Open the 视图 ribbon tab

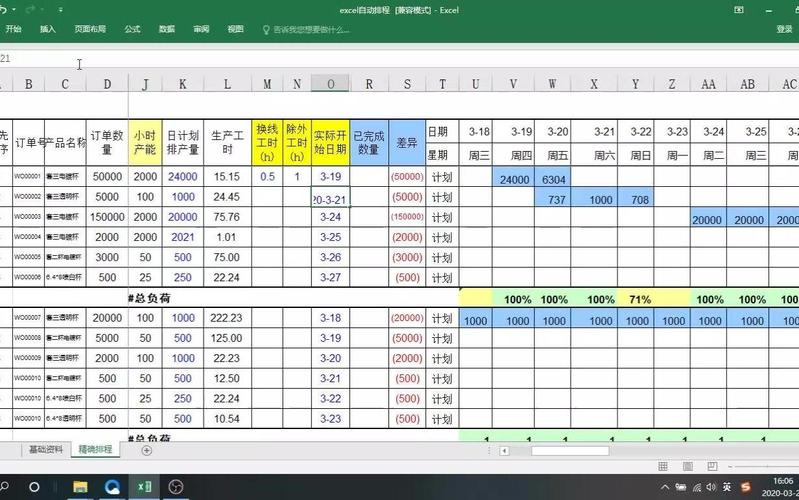point(235,29)
